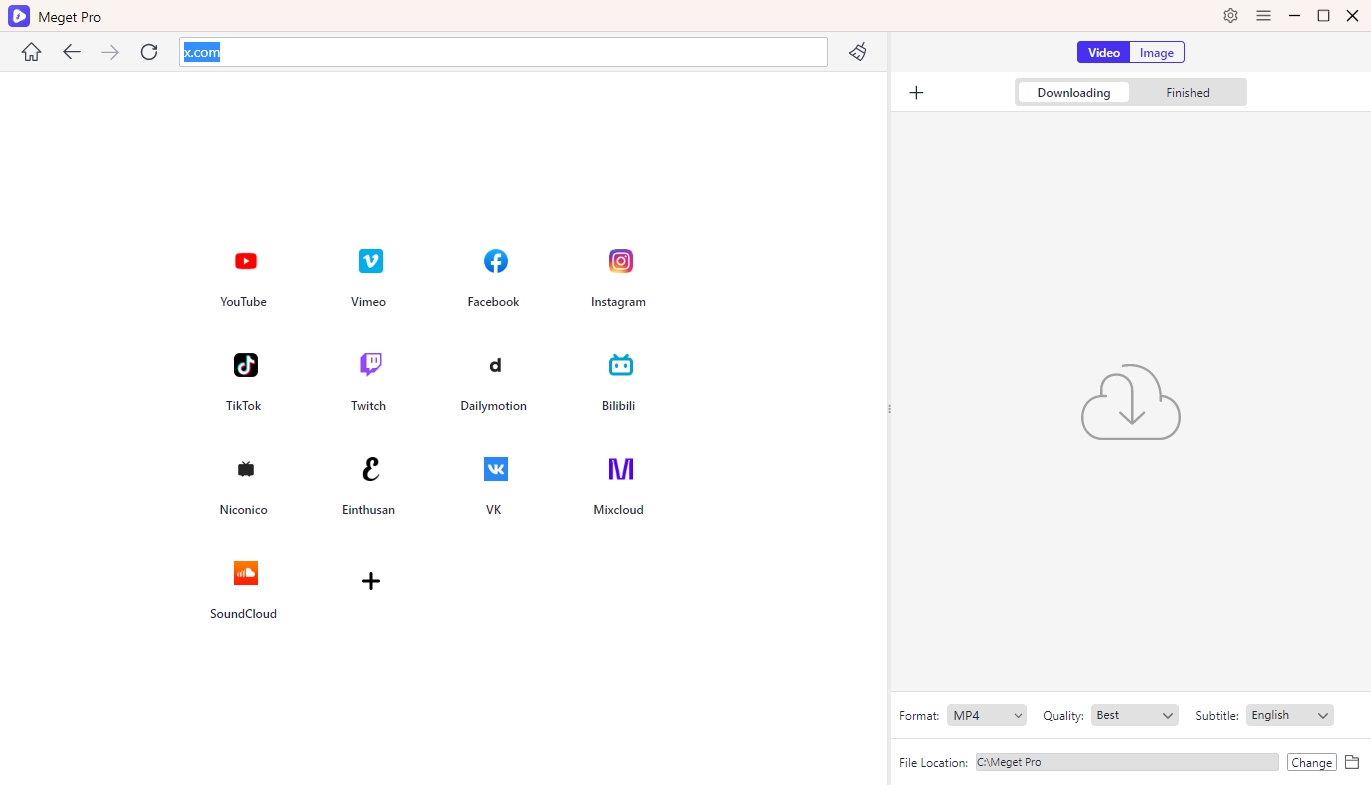Open the Twitch shortcut icon

(371, 365)
